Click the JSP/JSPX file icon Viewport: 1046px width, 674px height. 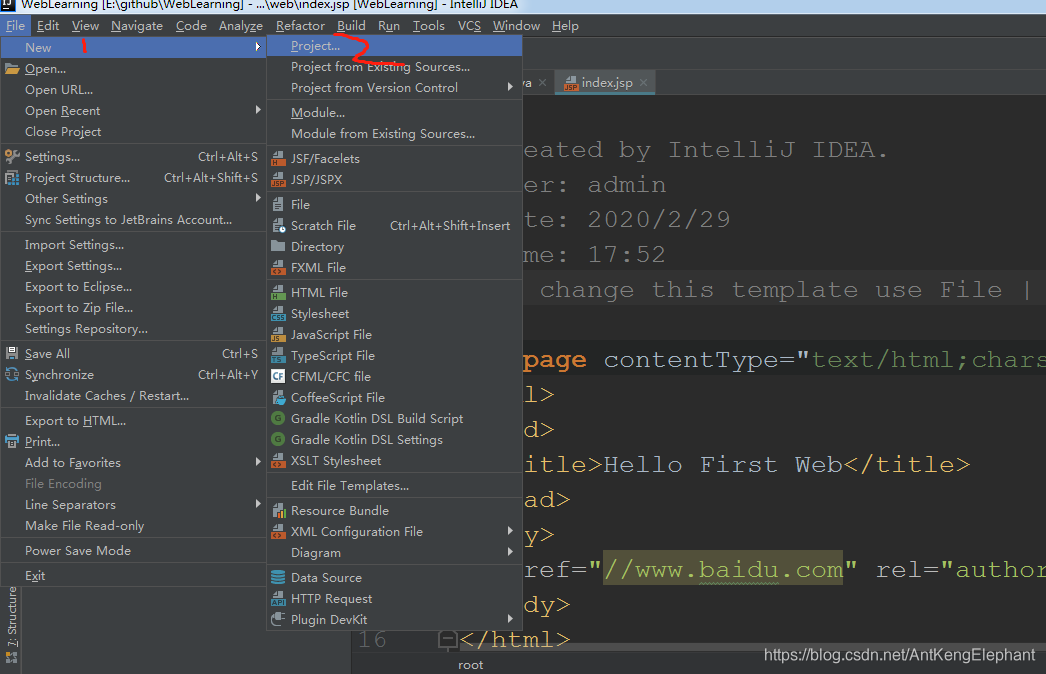(x=278, y=180)
